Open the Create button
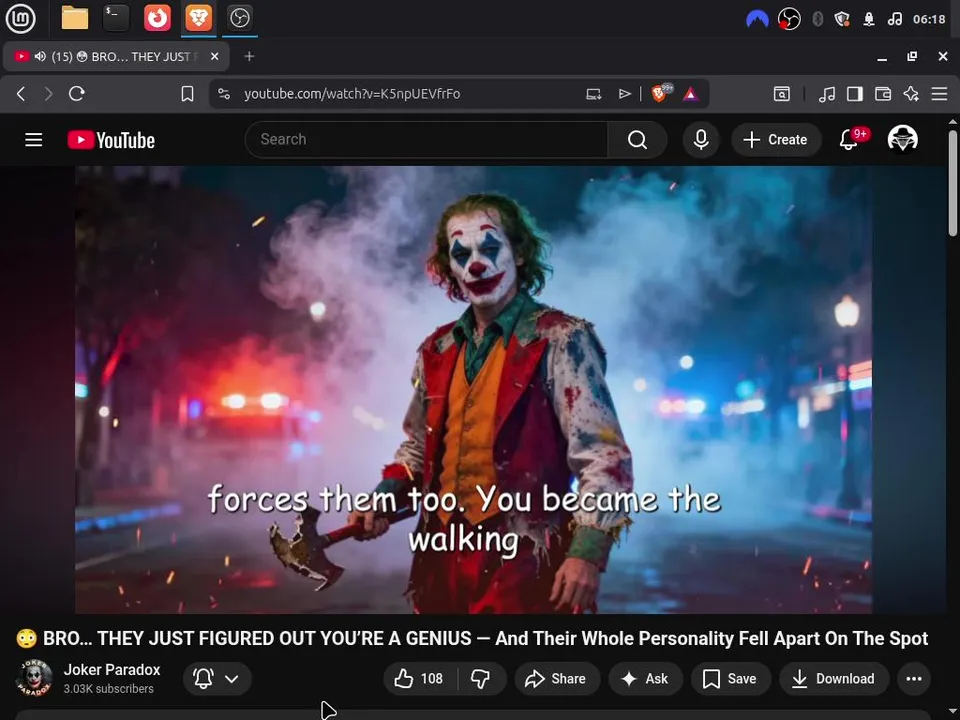 776,140
